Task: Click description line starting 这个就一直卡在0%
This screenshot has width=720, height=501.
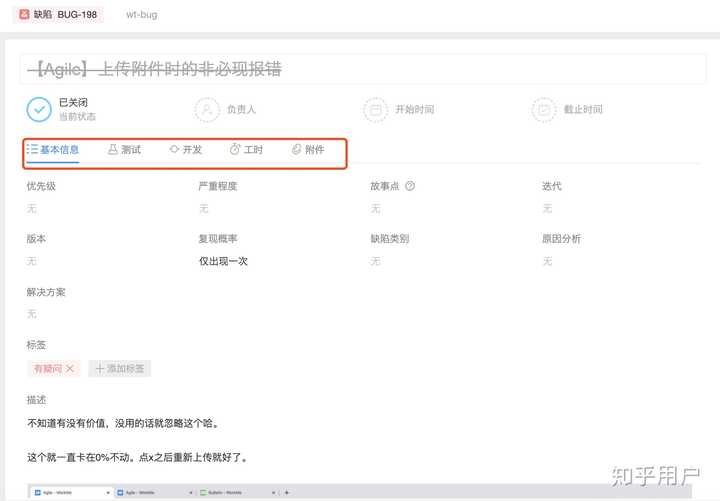Action: click(138, 457)
